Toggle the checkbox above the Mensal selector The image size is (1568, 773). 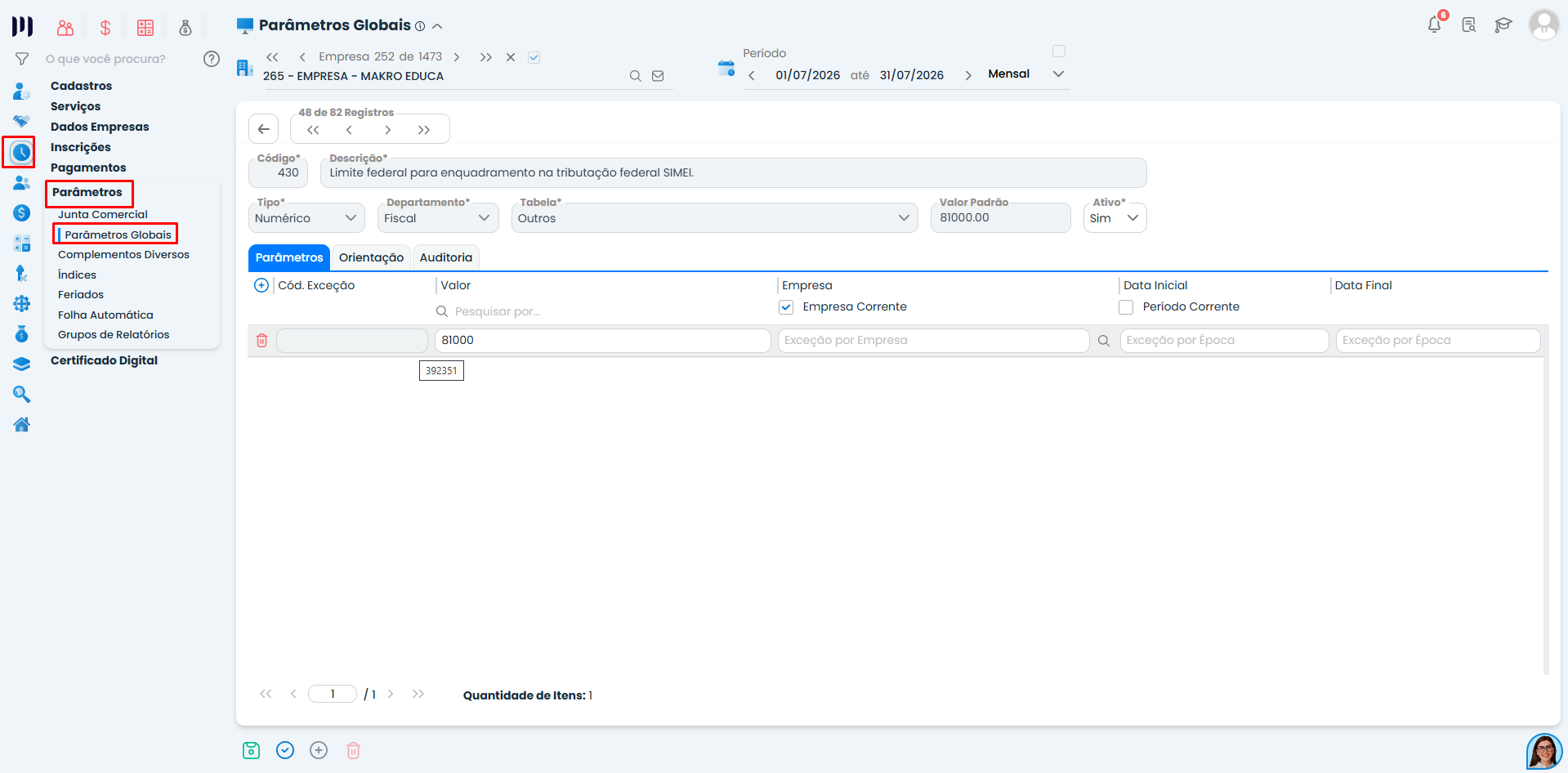(x=1059, y=51)
